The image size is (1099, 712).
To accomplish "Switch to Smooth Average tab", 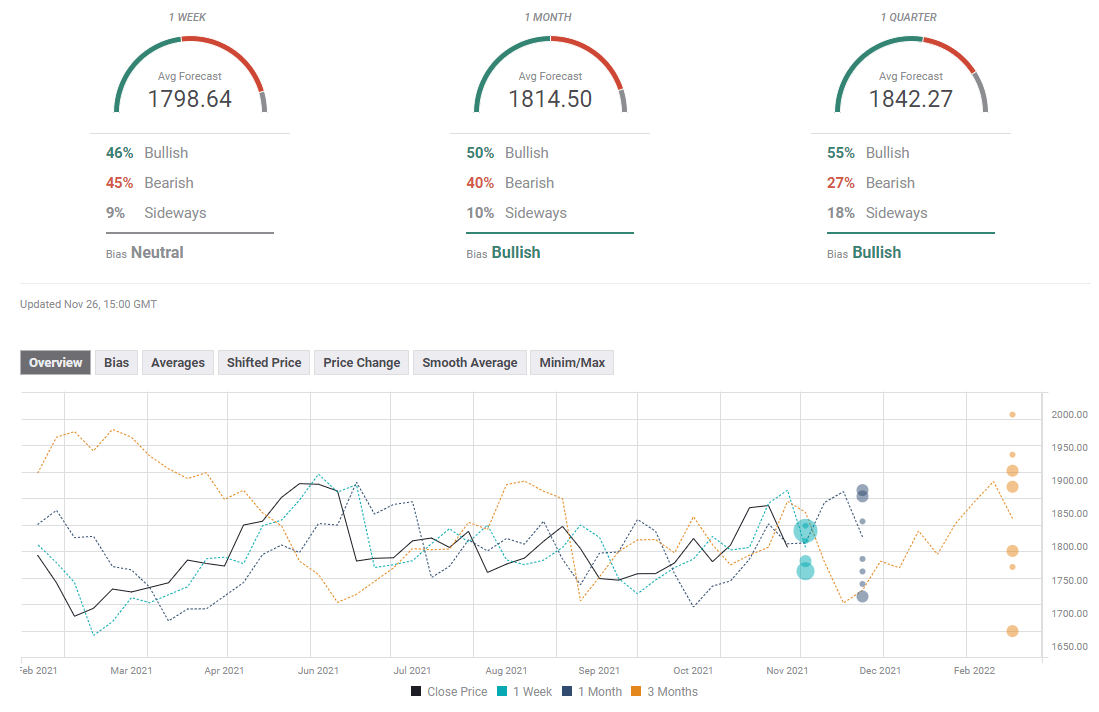I will [470, 363].
